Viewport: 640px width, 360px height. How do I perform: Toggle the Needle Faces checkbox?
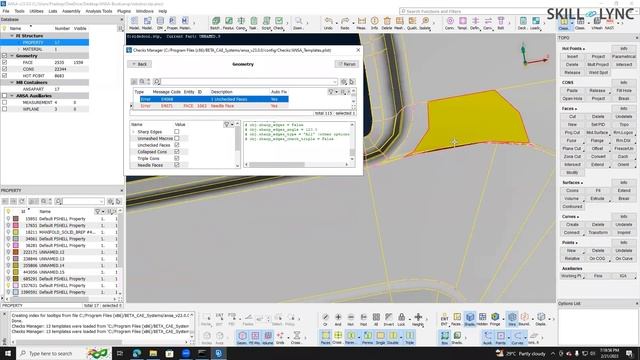coord(177,165)
